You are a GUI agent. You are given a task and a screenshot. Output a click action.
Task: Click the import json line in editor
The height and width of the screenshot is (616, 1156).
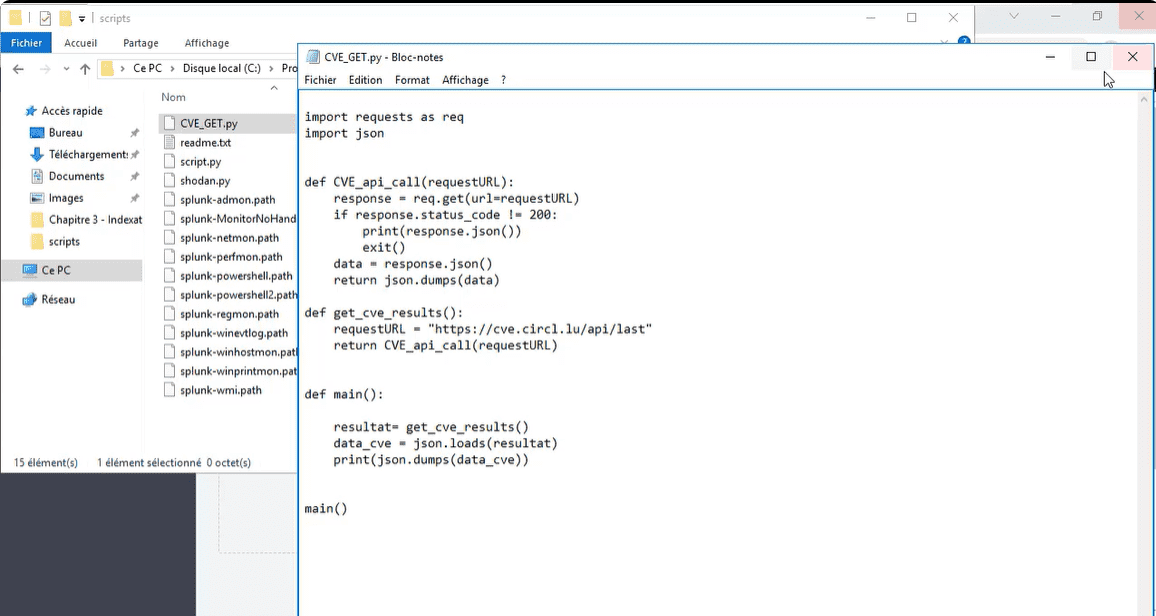(344, 133)
